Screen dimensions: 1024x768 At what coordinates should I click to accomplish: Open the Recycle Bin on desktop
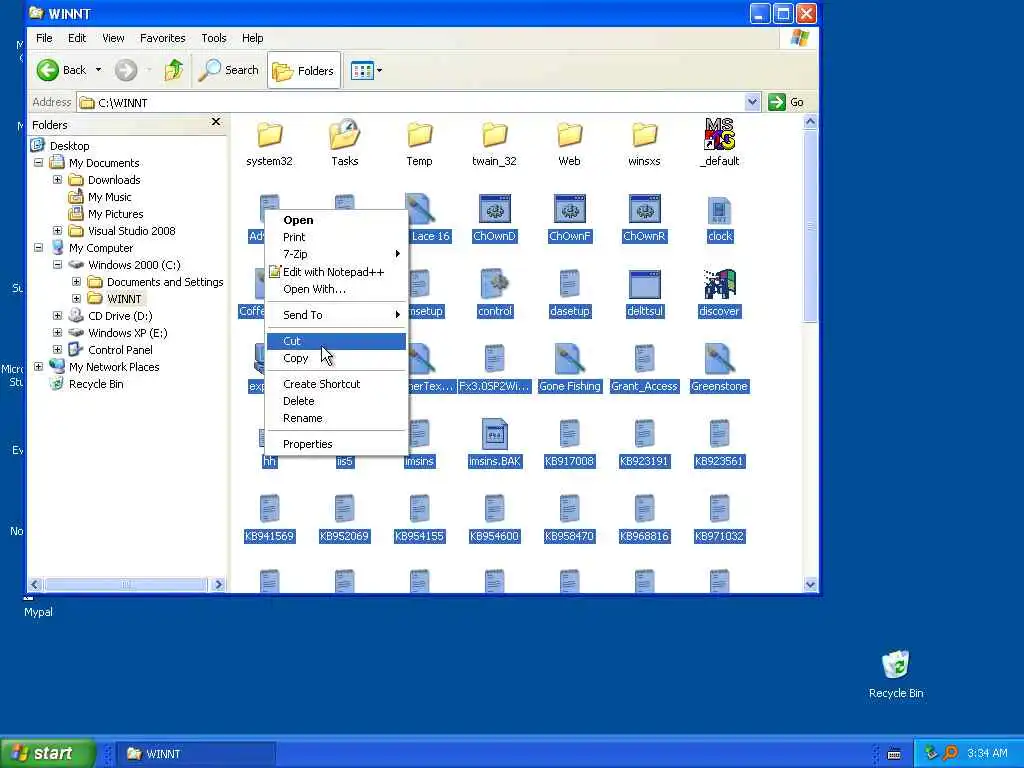pos(895,665)
